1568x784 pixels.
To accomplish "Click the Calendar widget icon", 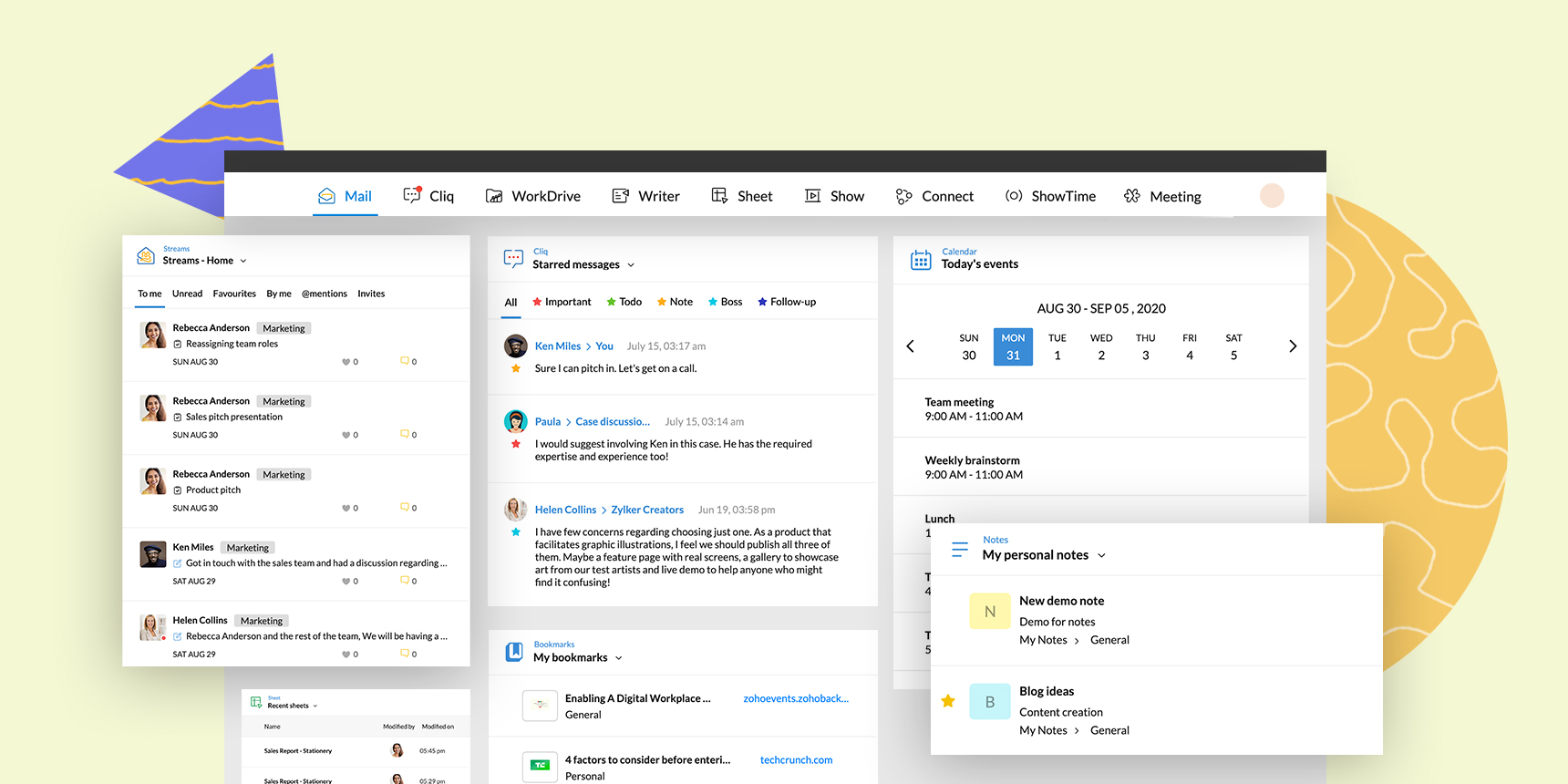I will click(921, 260).
